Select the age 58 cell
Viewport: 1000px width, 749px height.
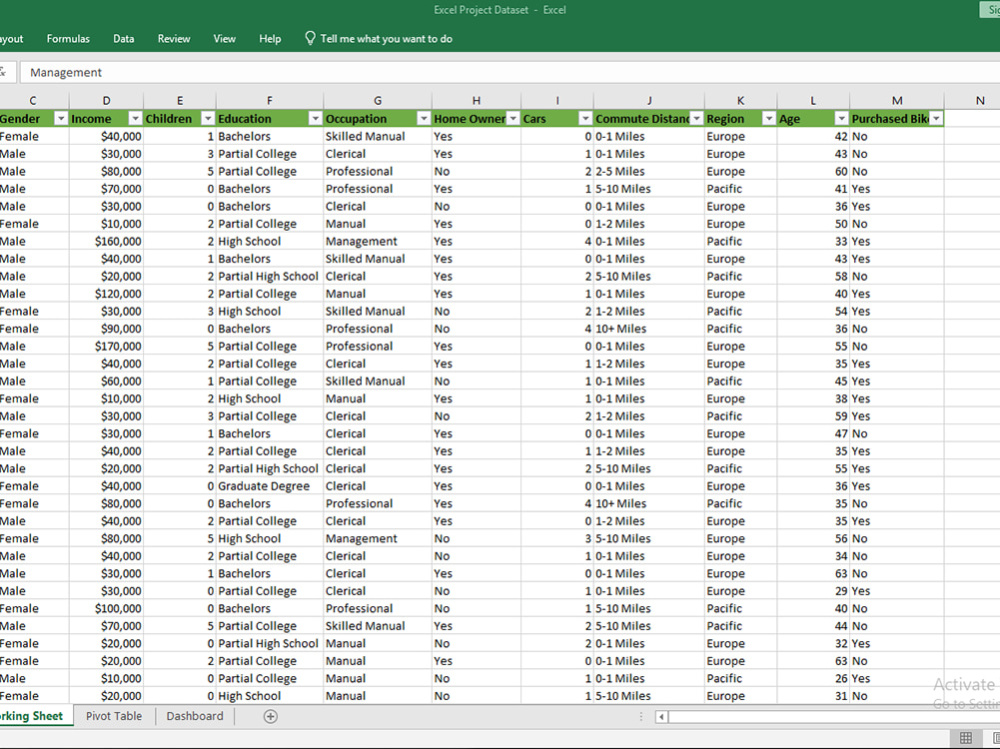coord(813,276)
